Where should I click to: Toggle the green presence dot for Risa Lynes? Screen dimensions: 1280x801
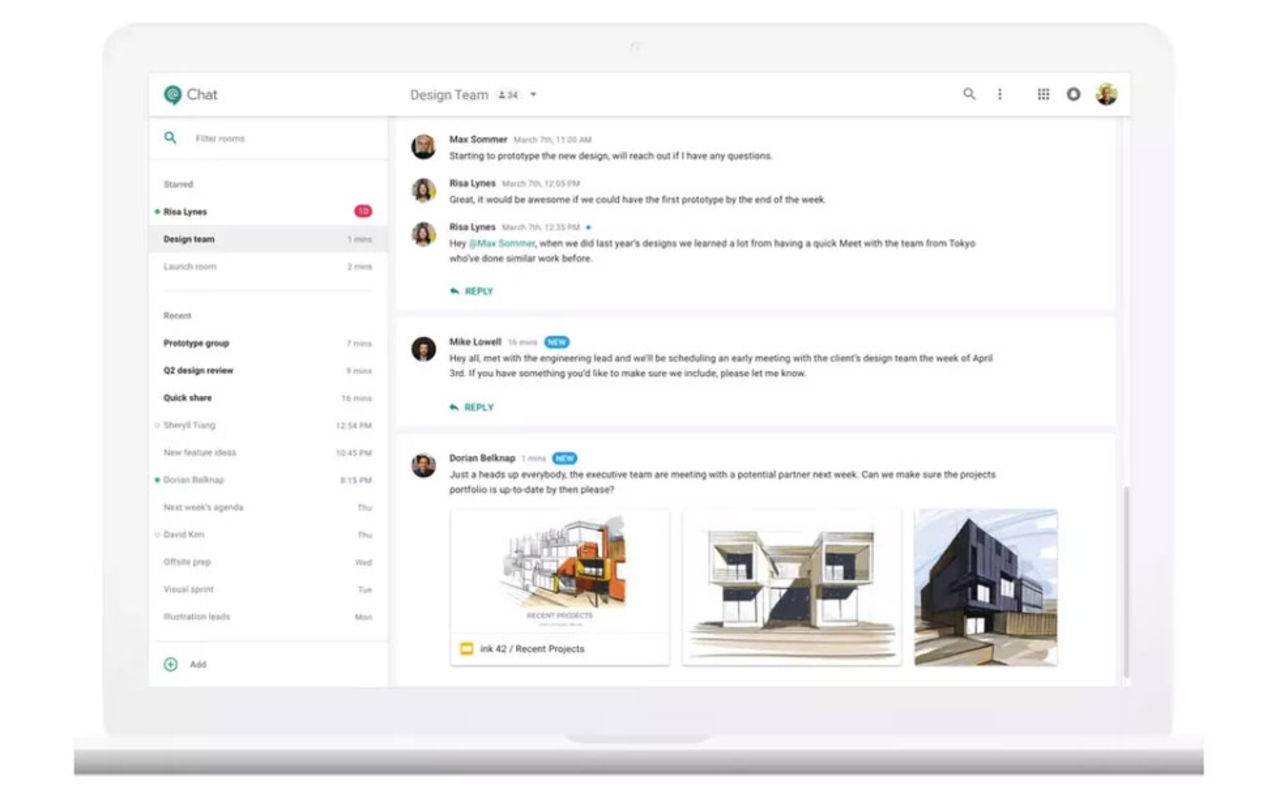(x=155, y=211)
